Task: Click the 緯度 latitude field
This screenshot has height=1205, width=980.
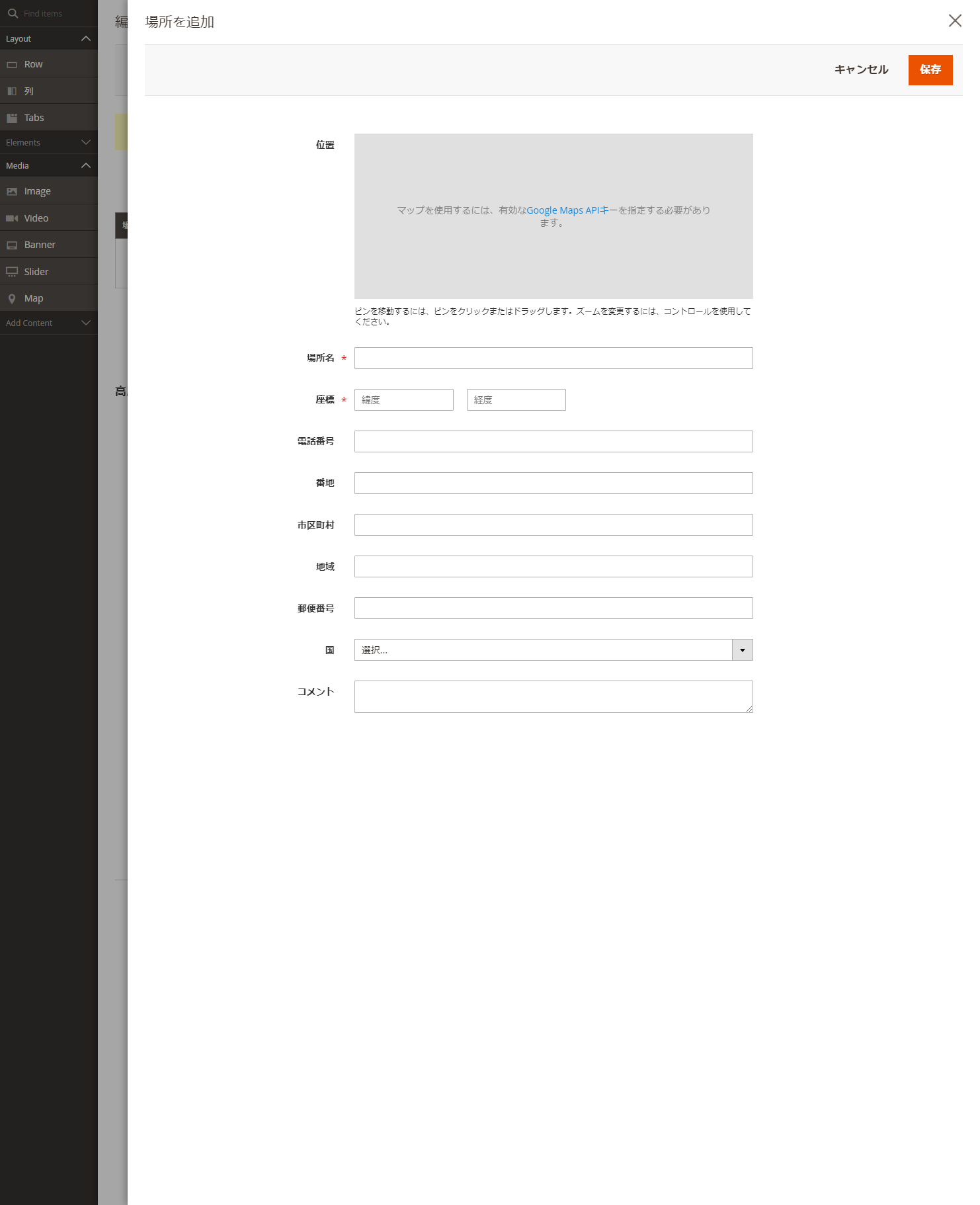Action: click(x=404, y=399)
